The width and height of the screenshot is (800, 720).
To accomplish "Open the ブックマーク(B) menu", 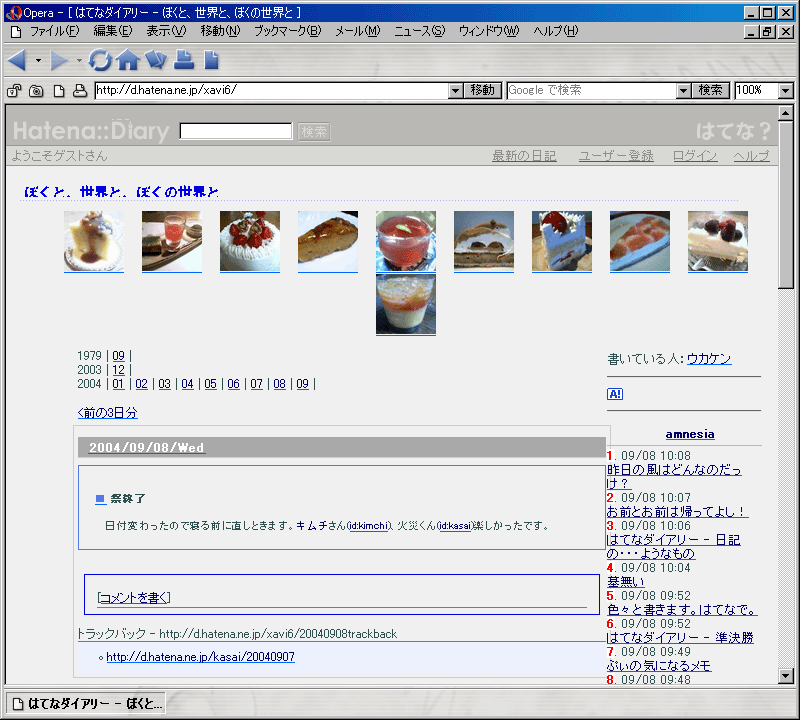I will [x=288, y=31].
